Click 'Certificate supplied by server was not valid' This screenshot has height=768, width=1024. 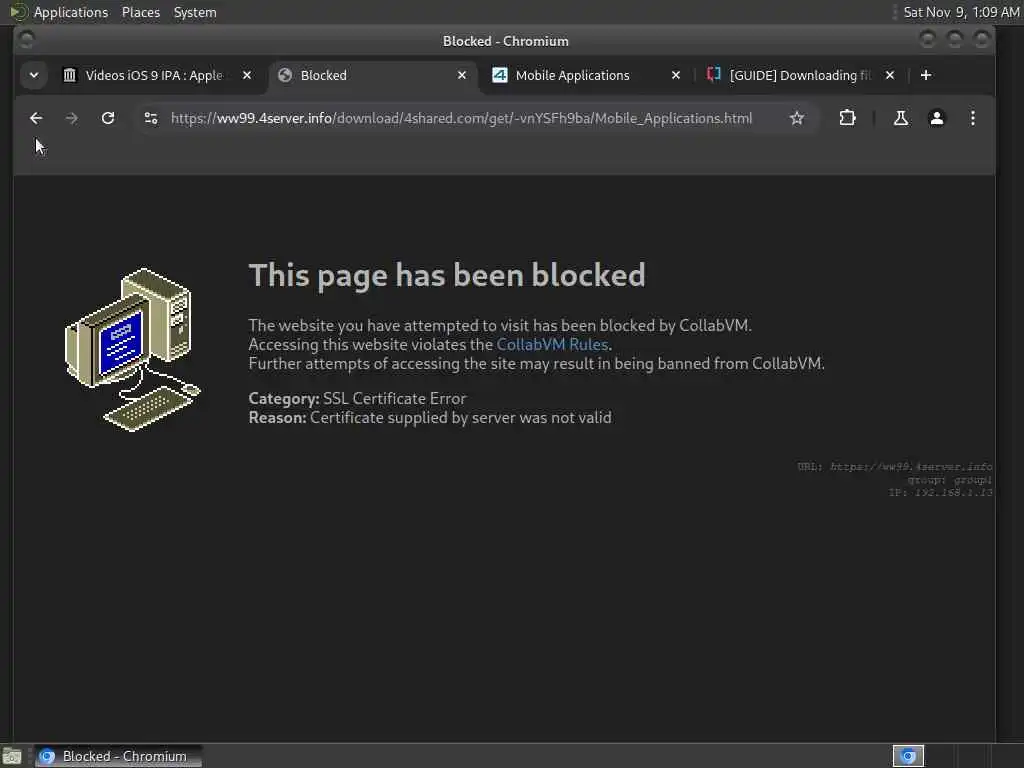[x=460, y=417]
